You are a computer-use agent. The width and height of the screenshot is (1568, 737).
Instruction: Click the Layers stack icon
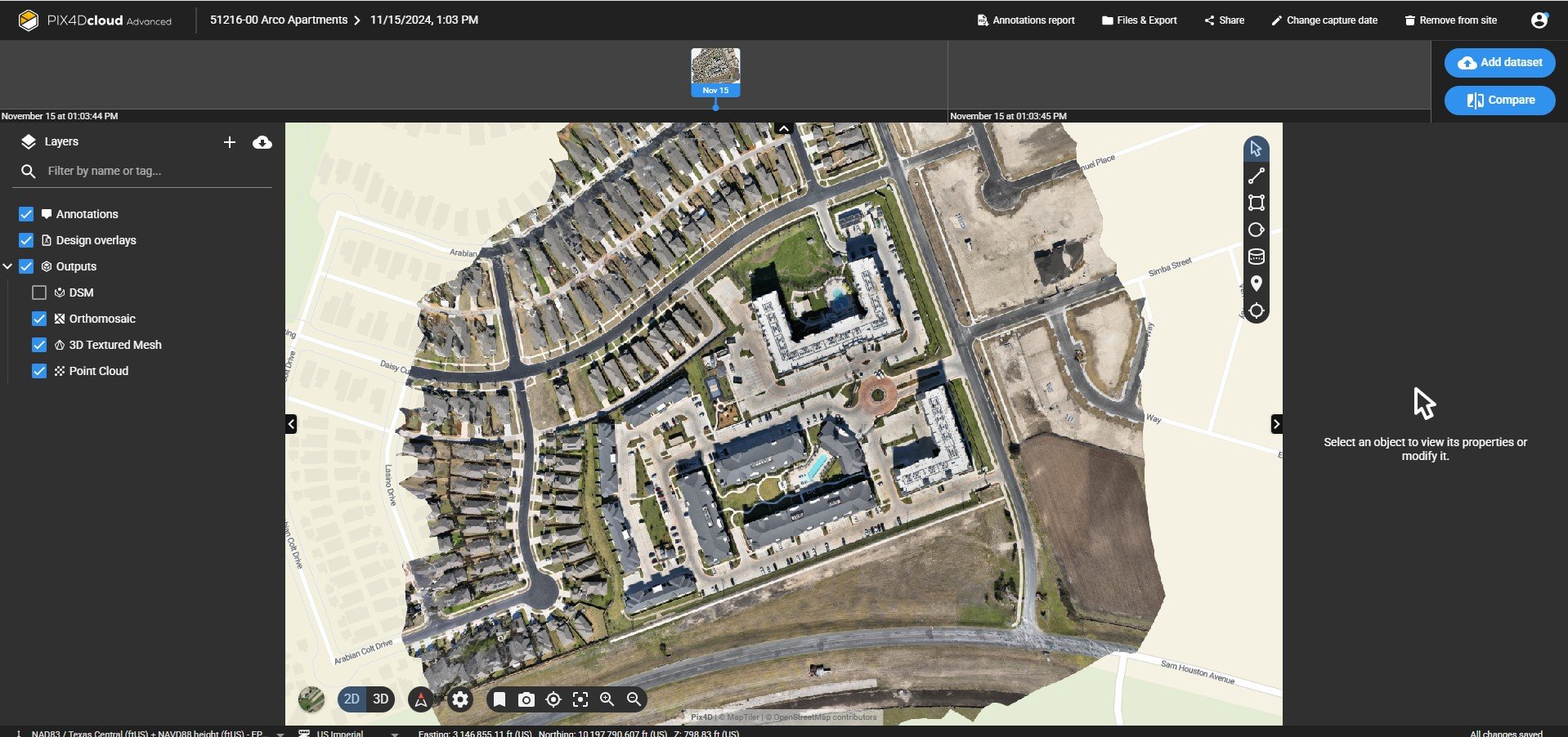(x=29, y=141)
